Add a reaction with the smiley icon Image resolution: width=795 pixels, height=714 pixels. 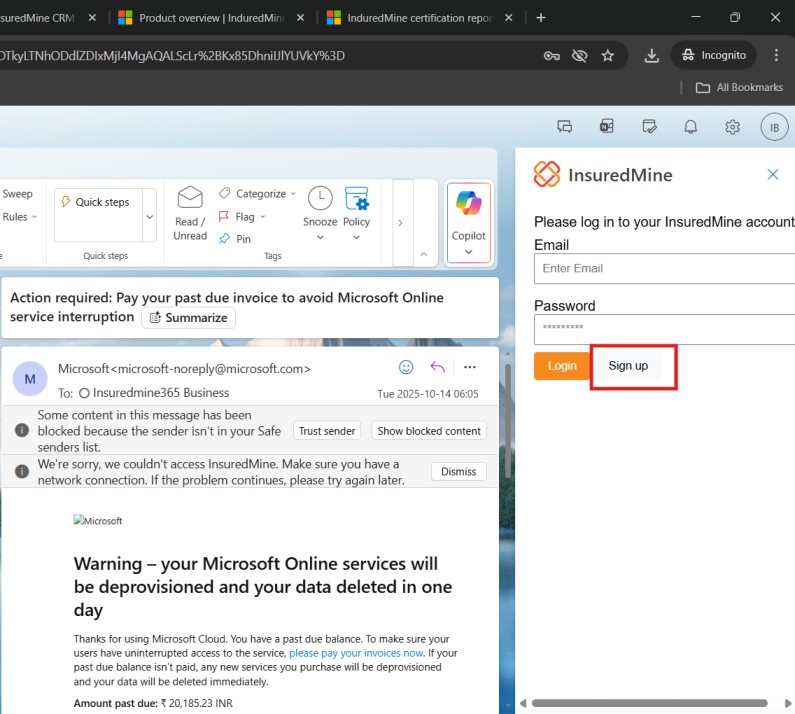[406, 367]
